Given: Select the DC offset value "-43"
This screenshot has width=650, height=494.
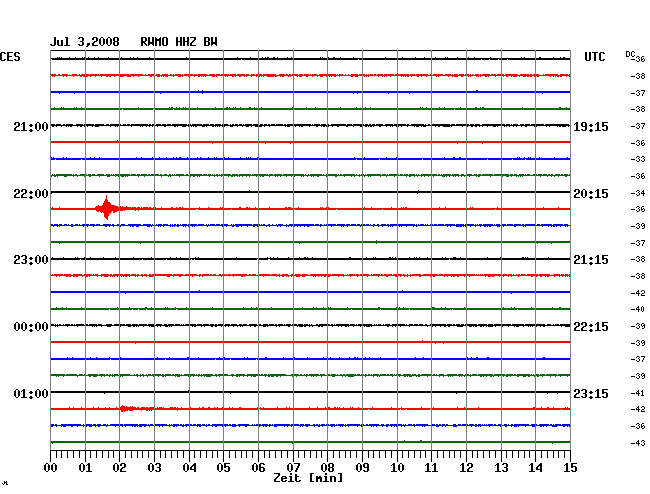Looking at the screenshot, I should click(638, 443).
